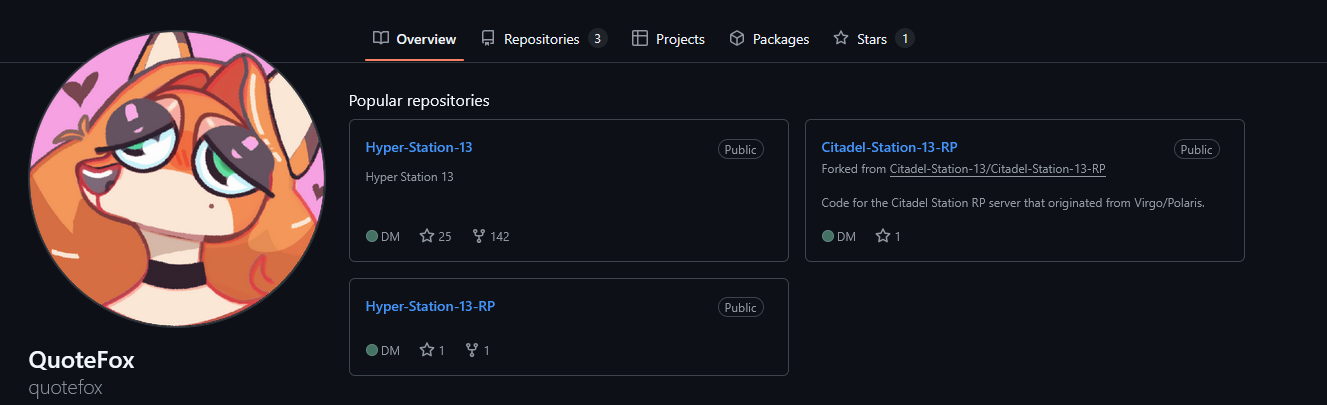
Task: Click the DM language dot on Hyper-Station-13
Action: point(372,237)
